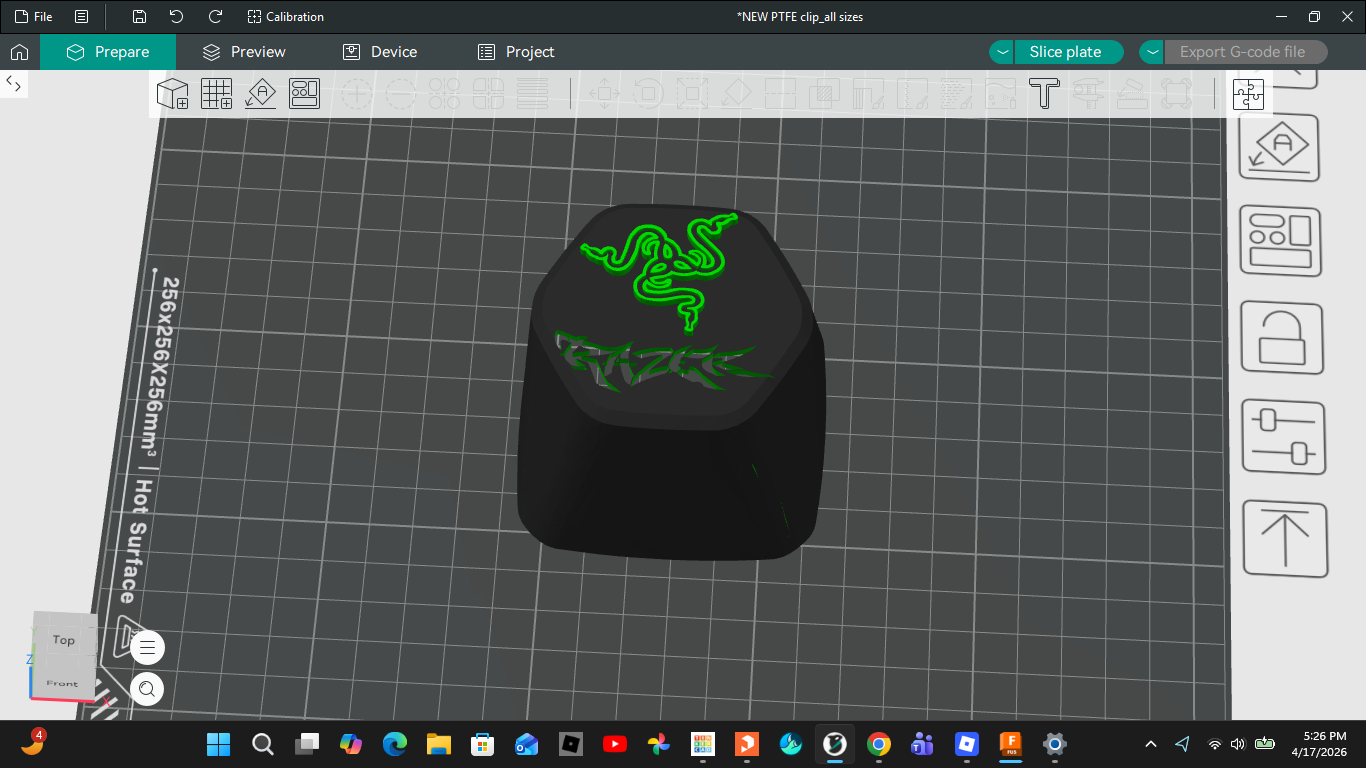The image size is (1366, 768).
Task: Click the Top face of view cube
Action: 64,640
